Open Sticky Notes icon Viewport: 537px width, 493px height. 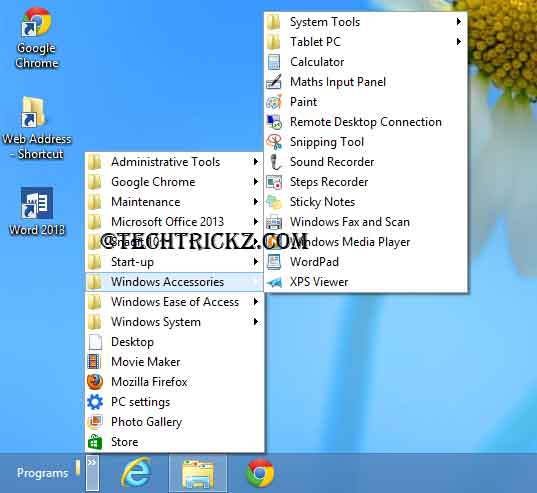274,202
